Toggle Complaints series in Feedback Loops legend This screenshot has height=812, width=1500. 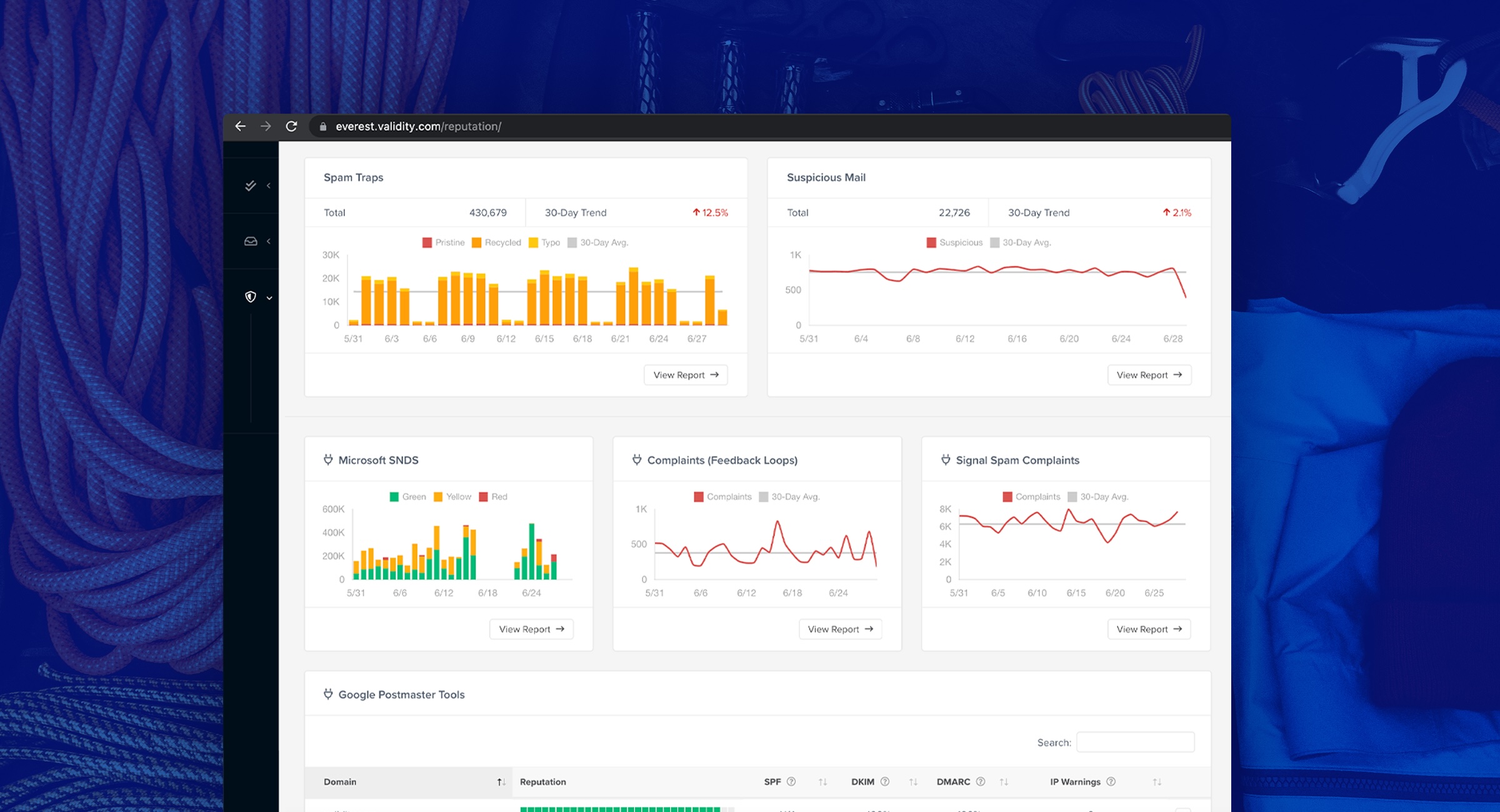click(722, 497)
